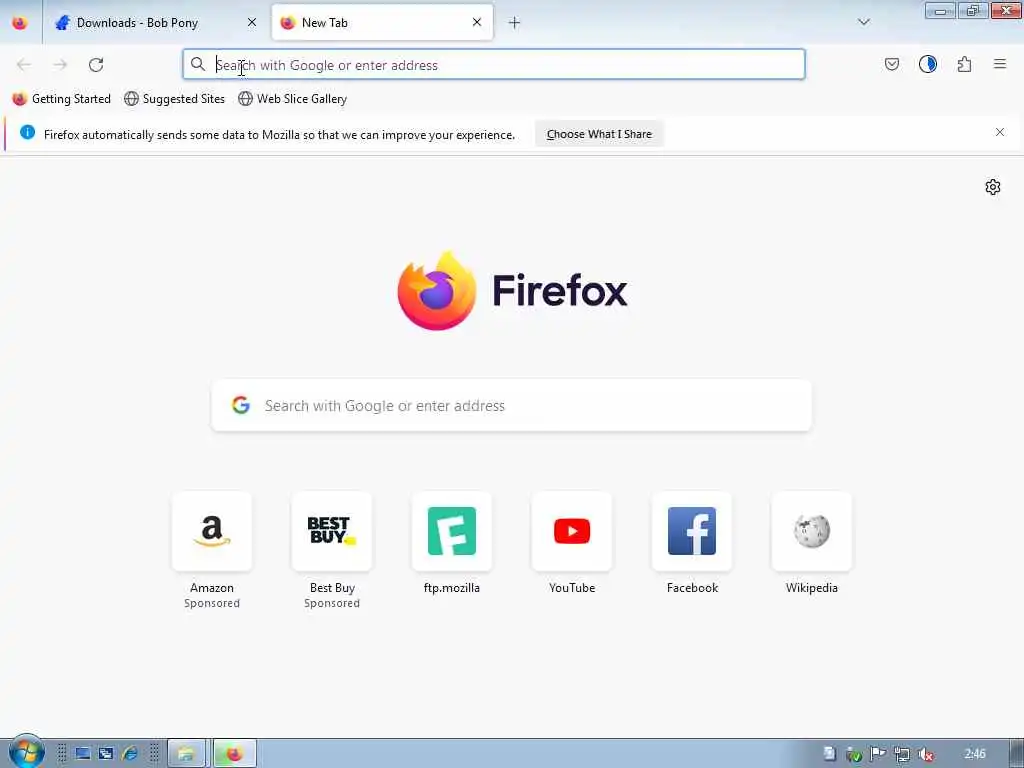Dismiss the data sharing notification bar
Viewport: 1024px width, 768px height.
click(1000, 132)
